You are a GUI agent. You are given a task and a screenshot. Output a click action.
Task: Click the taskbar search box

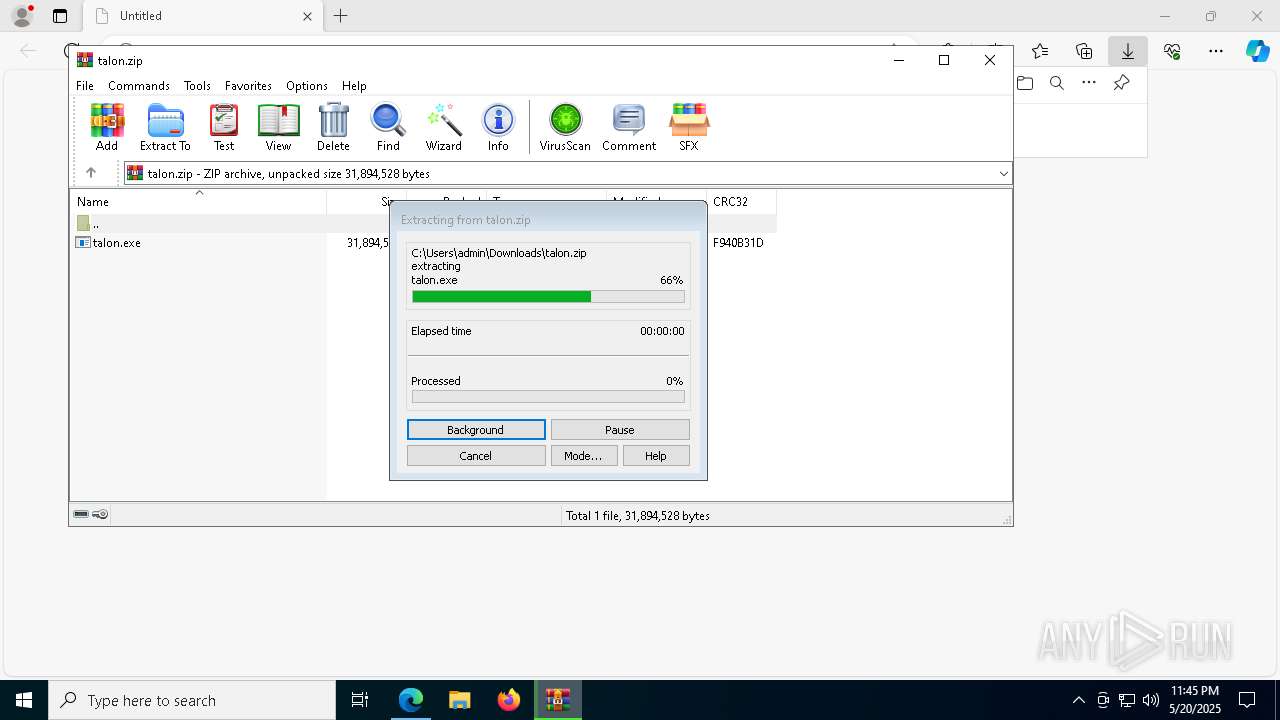[192, 700]
